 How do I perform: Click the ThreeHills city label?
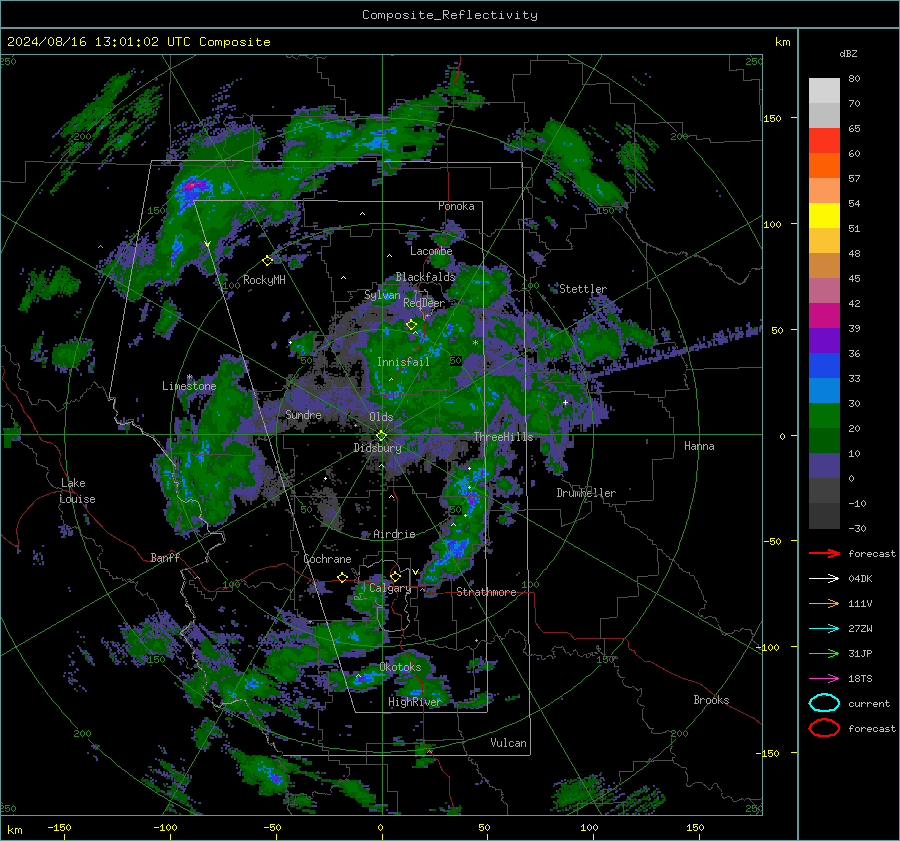click(503, 437)
